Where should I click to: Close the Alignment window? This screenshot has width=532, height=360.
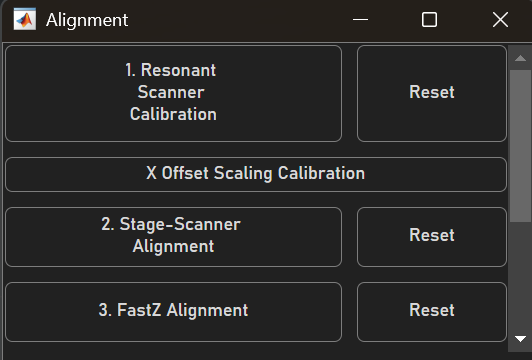500,19
